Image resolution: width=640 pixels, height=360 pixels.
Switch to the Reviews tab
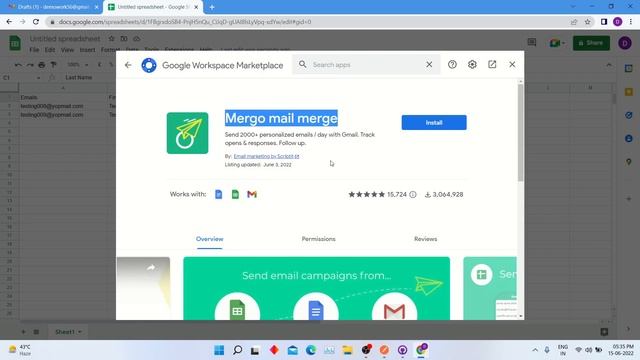[425, 239]
